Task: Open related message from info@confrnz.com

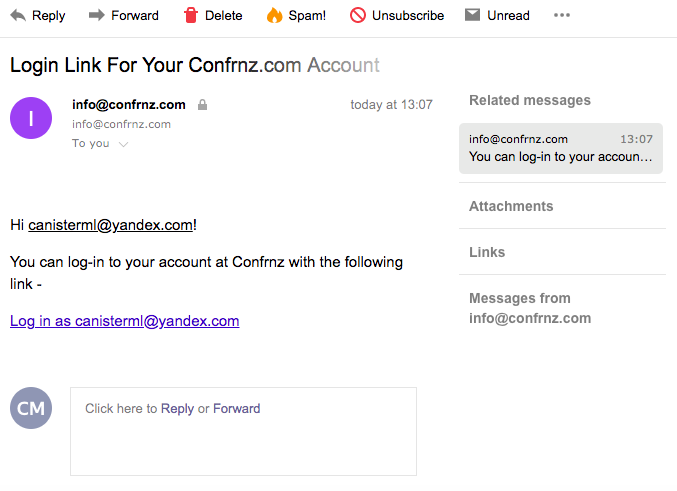Action: pyautogui.click(x=560, y=148)
